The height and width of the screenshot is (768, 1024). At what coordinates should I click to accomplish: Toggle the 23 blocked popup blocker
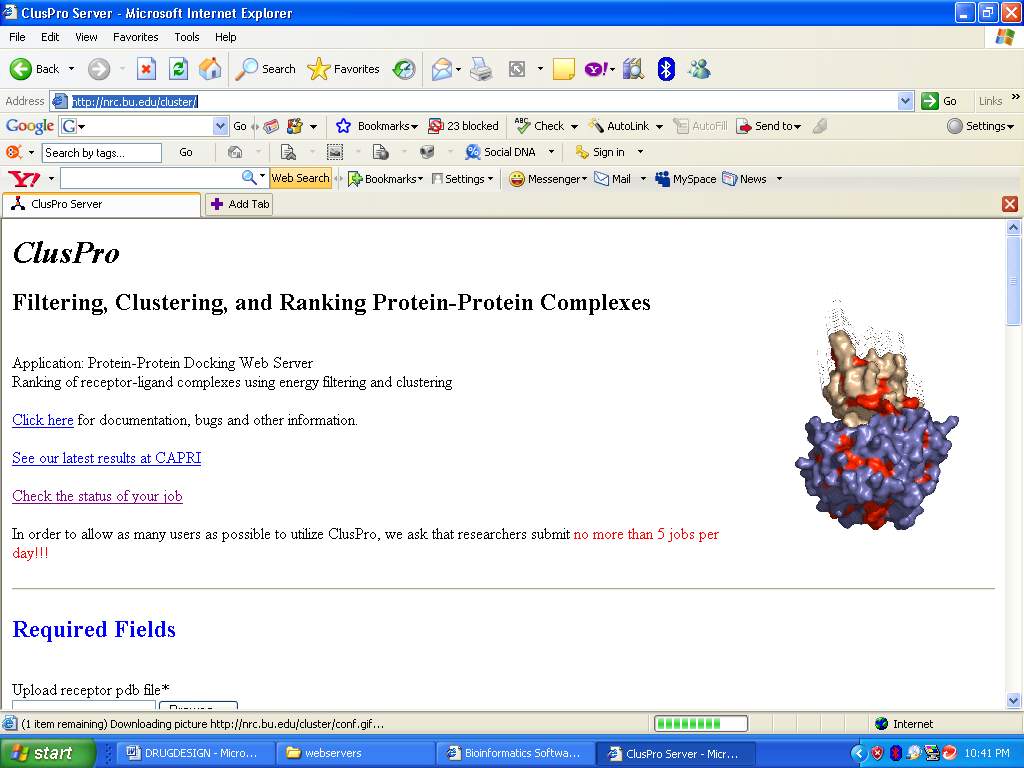click(x=463, y=126)
